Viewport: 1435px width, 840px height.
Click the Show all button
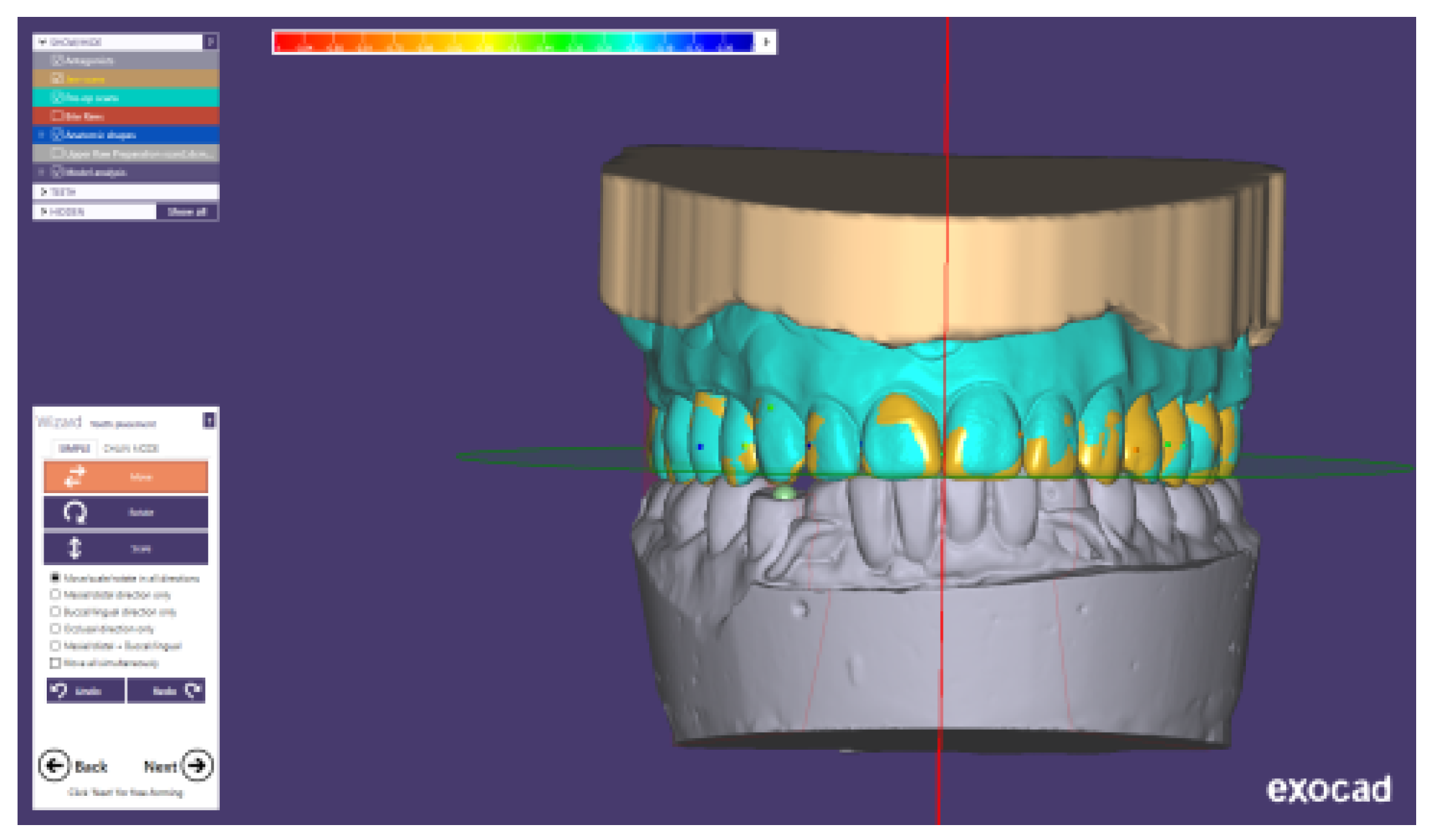[187, 212]
